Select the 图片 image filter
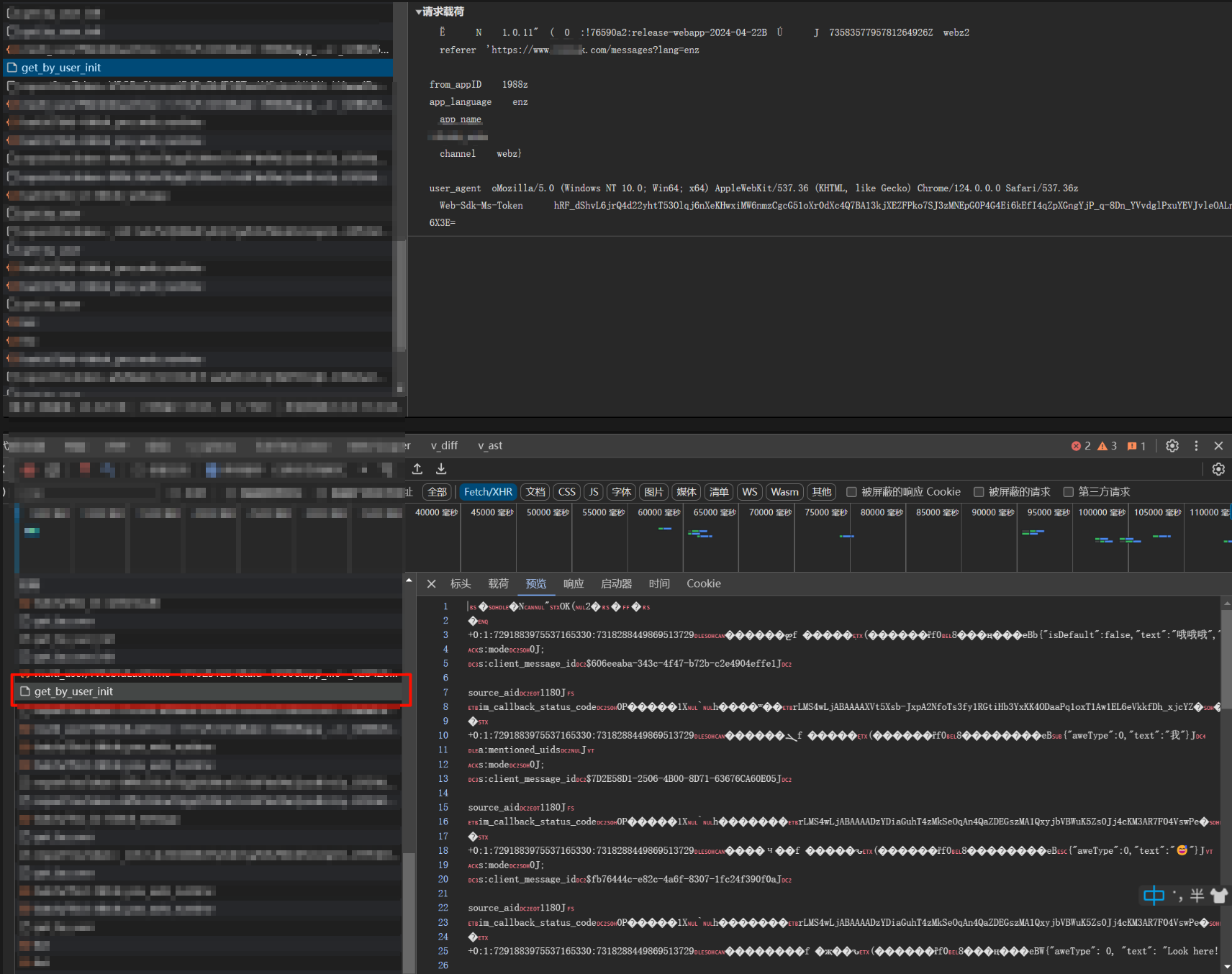The width and height of the screenshot is (1232, 974). [x=654, y=492]
